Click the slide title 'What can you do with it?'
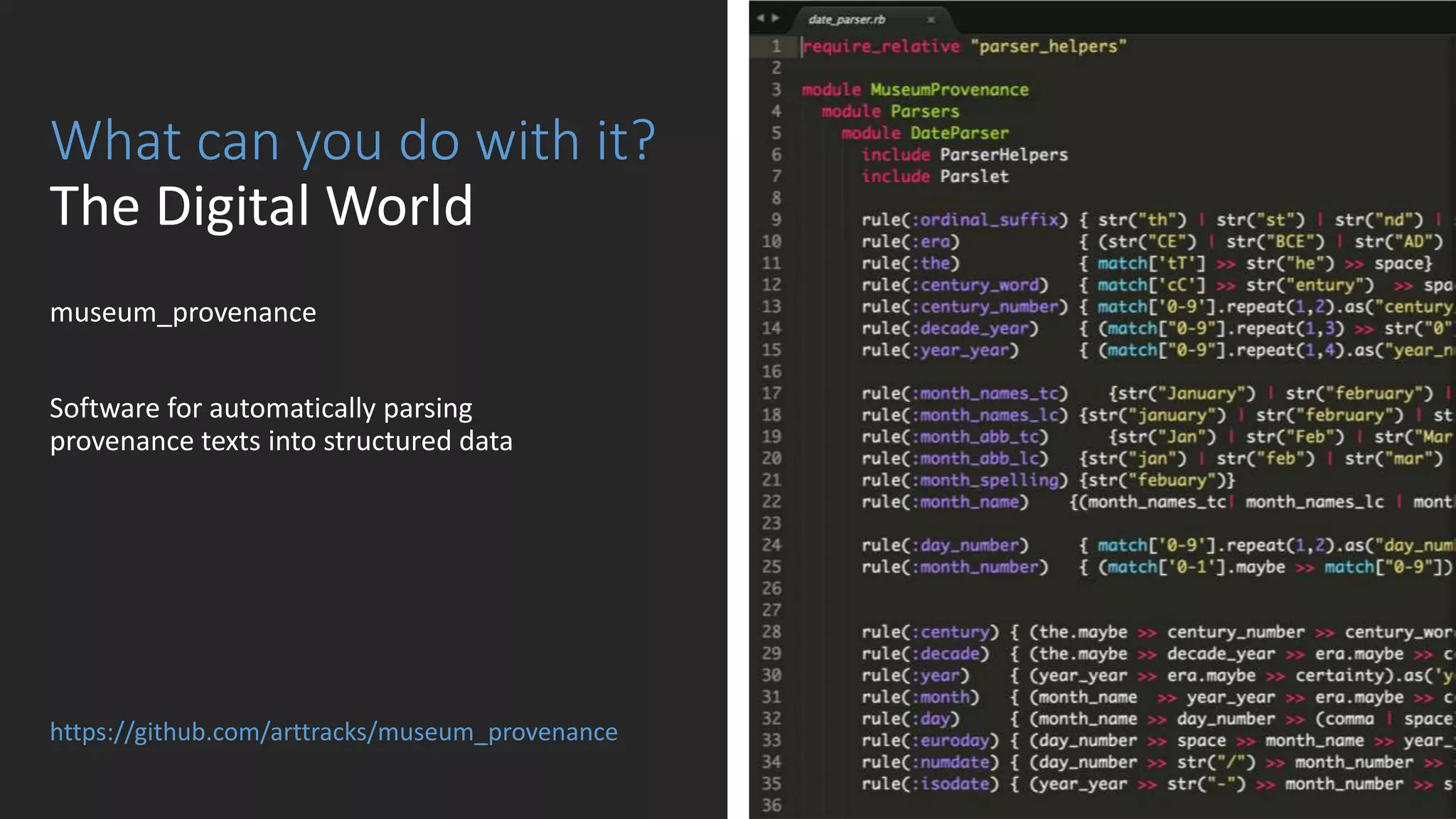Viewport: 1456px width, 819px height. (x=353, y=141)
